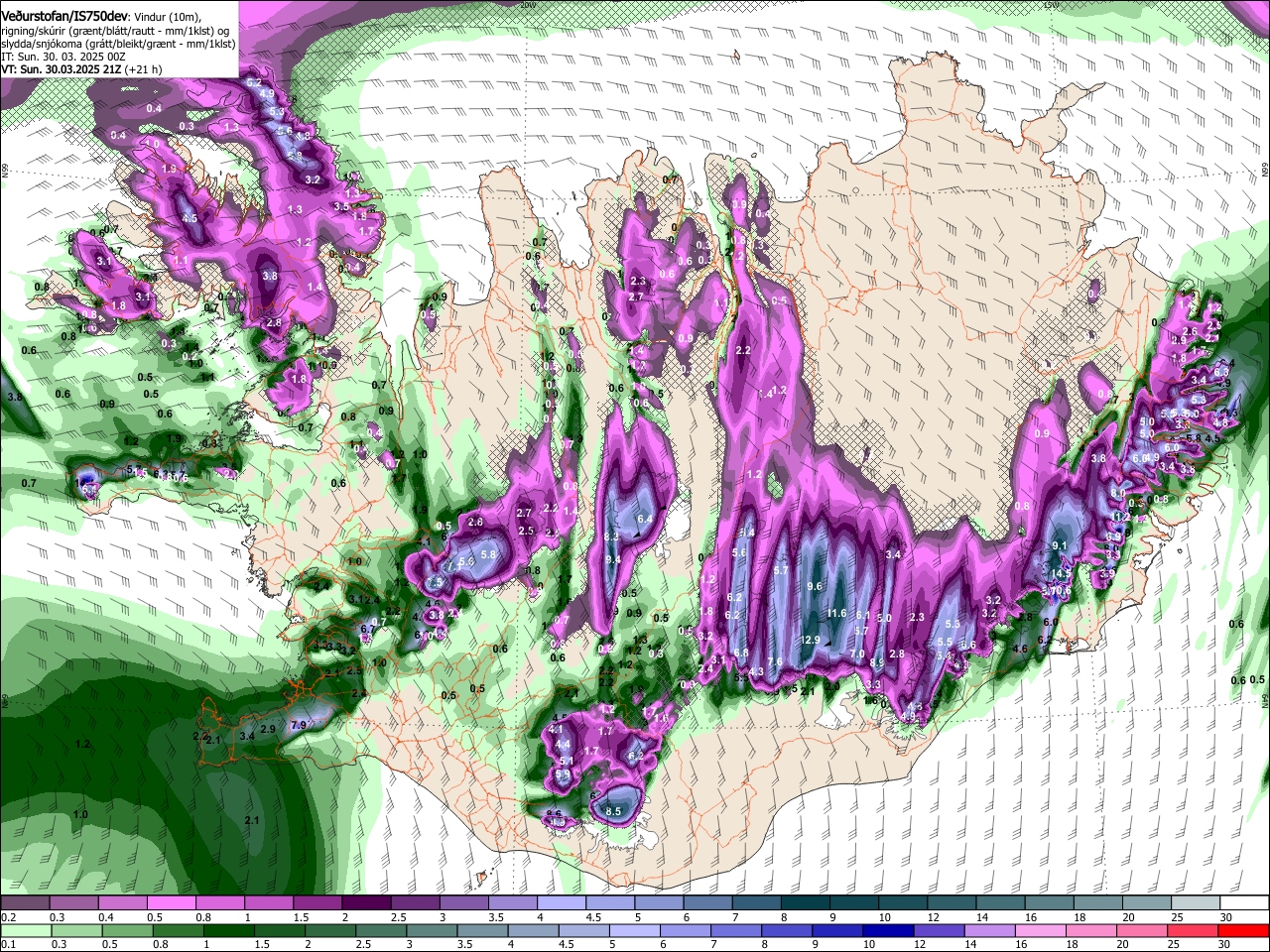
Task: Select the '7.9' value on the southwest peninsula
Action: click(x=298, y=726)
